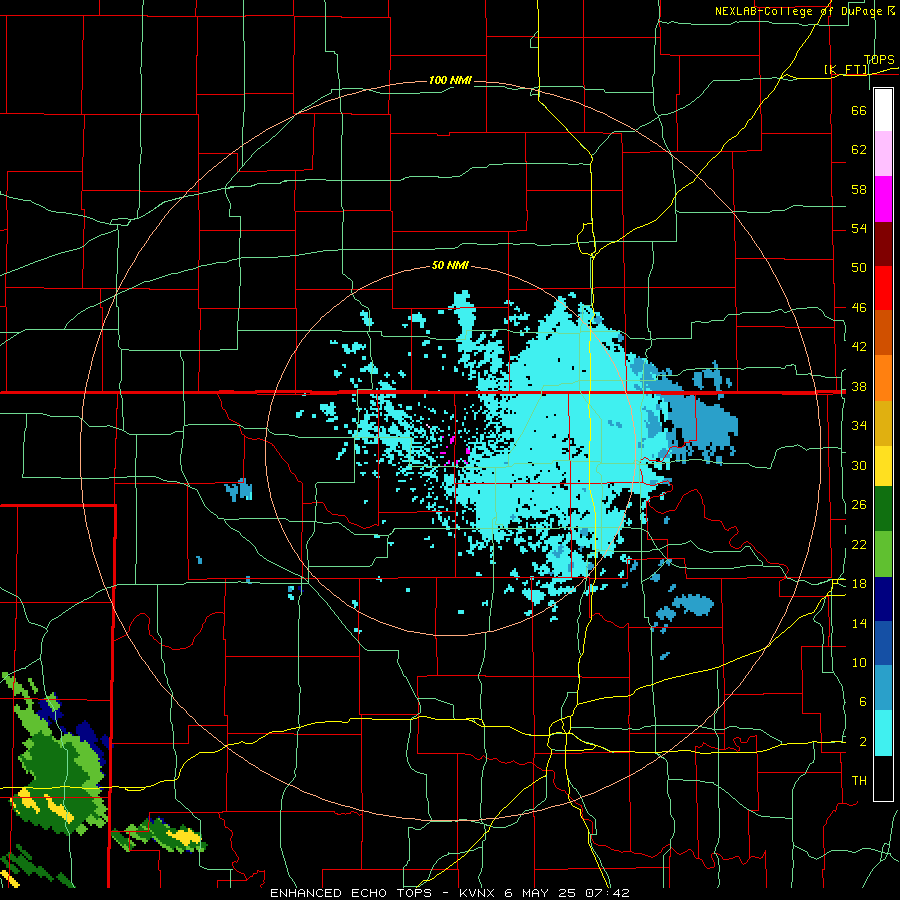
Task: Click the "ENHANCED ECHO TOPS" product title
Action: click(350, 893)
